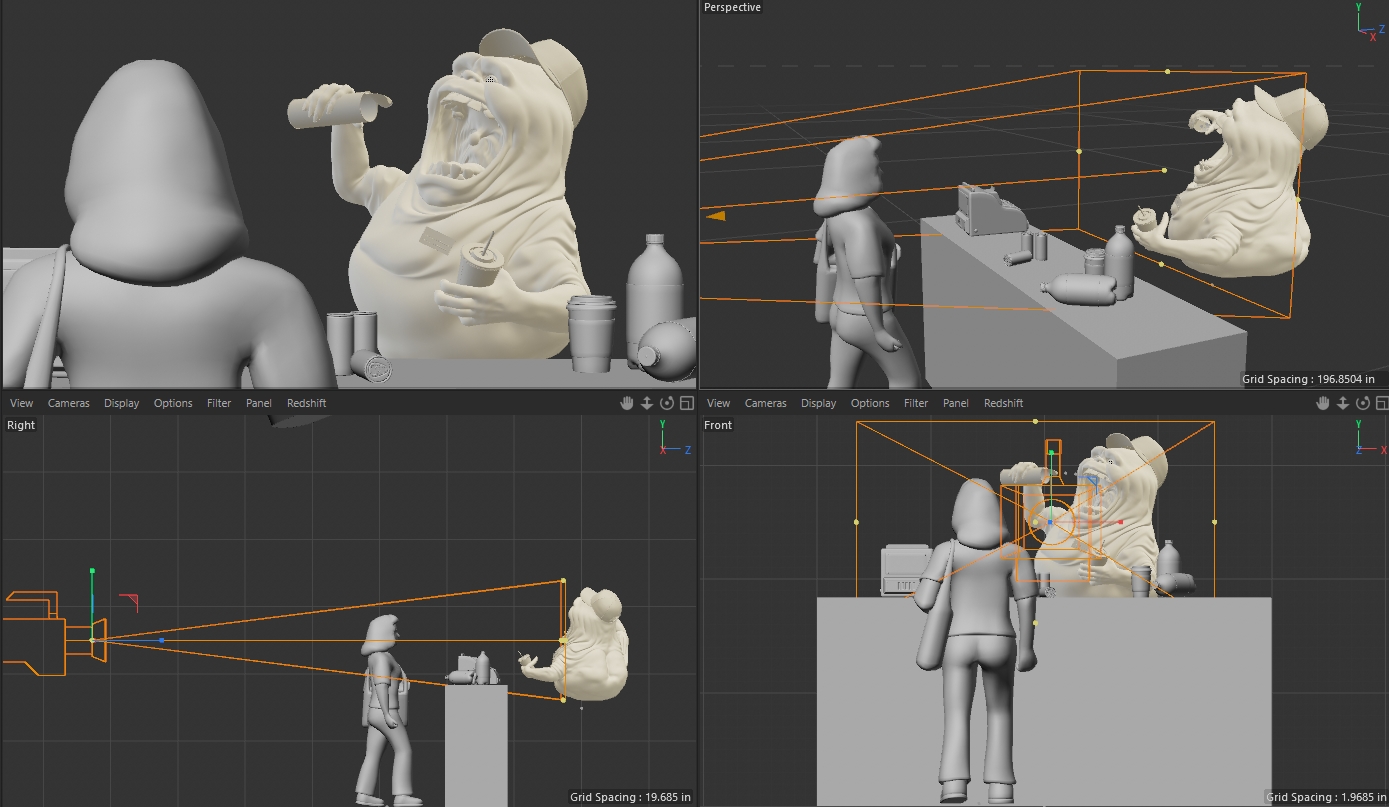Open the Panel menu in Right viewport

pos(259,403)
